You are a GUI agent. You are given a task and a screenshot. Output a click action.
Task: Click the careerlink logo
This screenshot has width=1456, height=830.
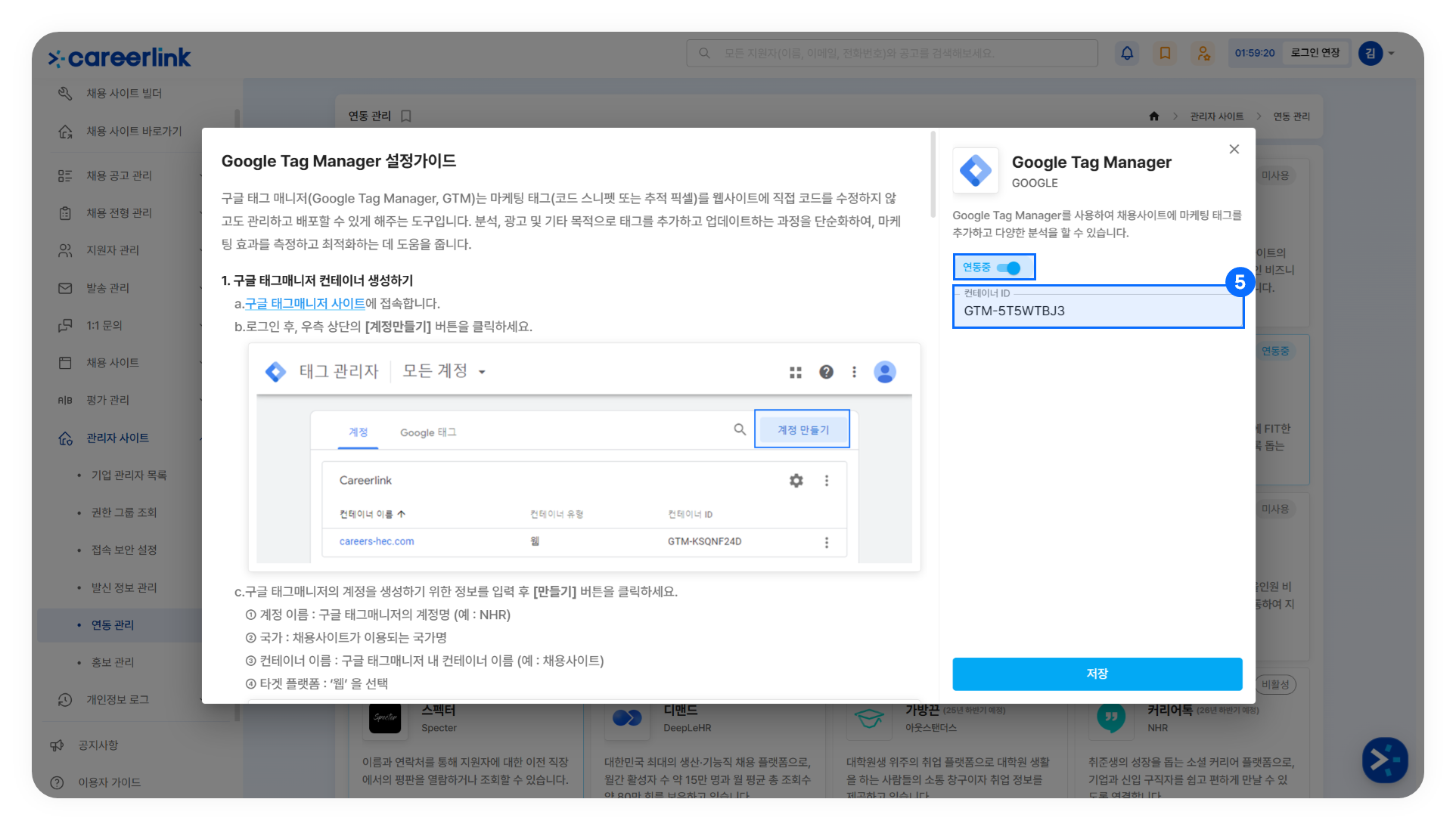(120, 57)
